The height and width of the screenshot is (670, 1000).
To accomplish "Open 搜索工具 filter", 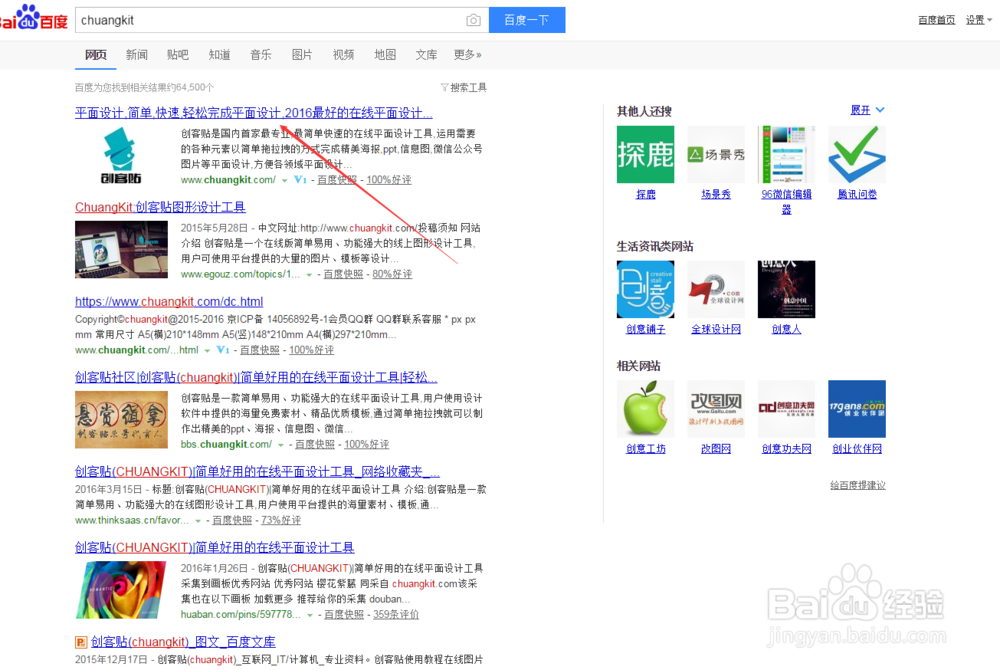I will [x=464, y=87].
